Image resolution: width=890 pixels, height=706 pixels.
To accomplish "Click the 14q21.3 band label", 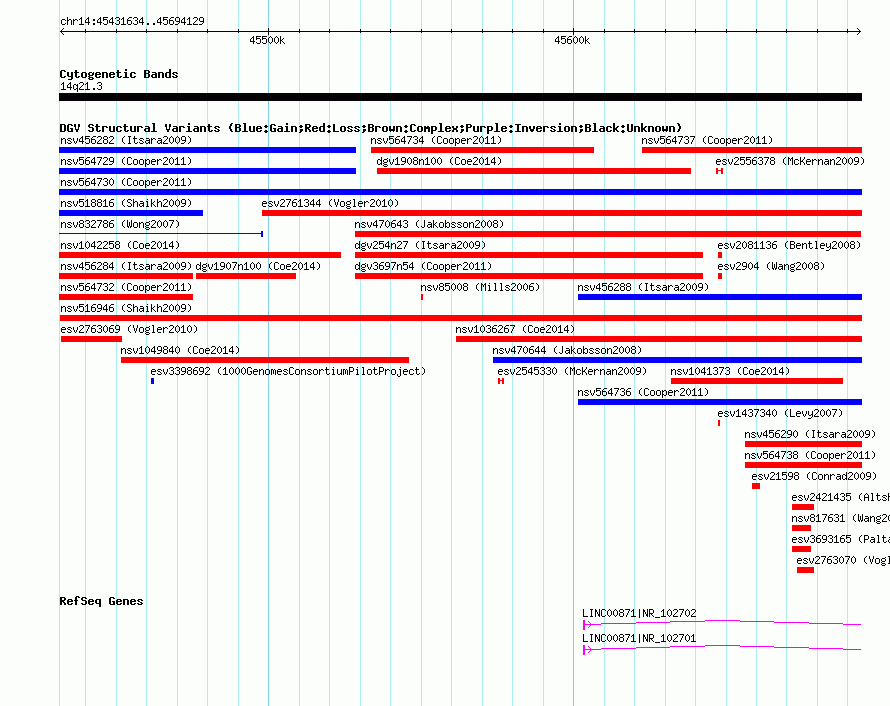I will [81, 86].
